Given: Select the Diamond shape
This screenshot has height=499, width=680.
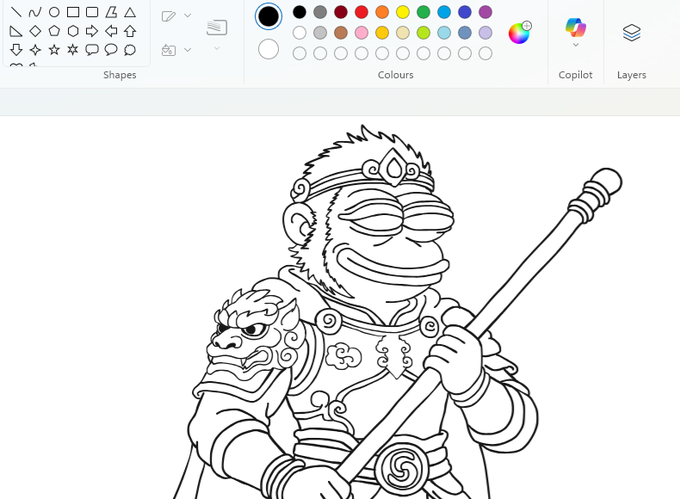Looking at the screenshot, I should point(35,31).
